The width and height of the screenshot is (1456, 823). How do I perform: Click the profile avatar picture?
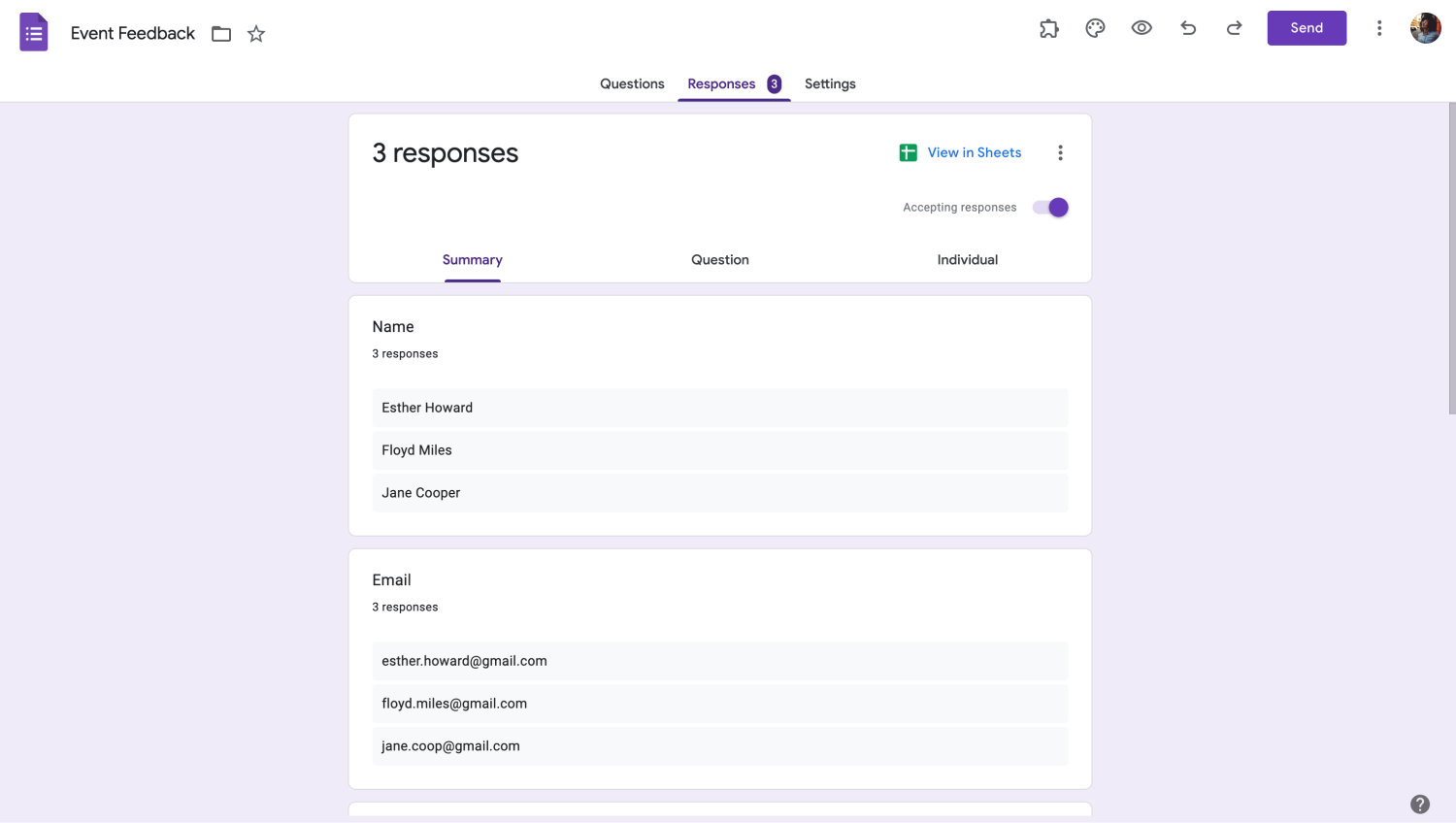(x=1425, y=27)
